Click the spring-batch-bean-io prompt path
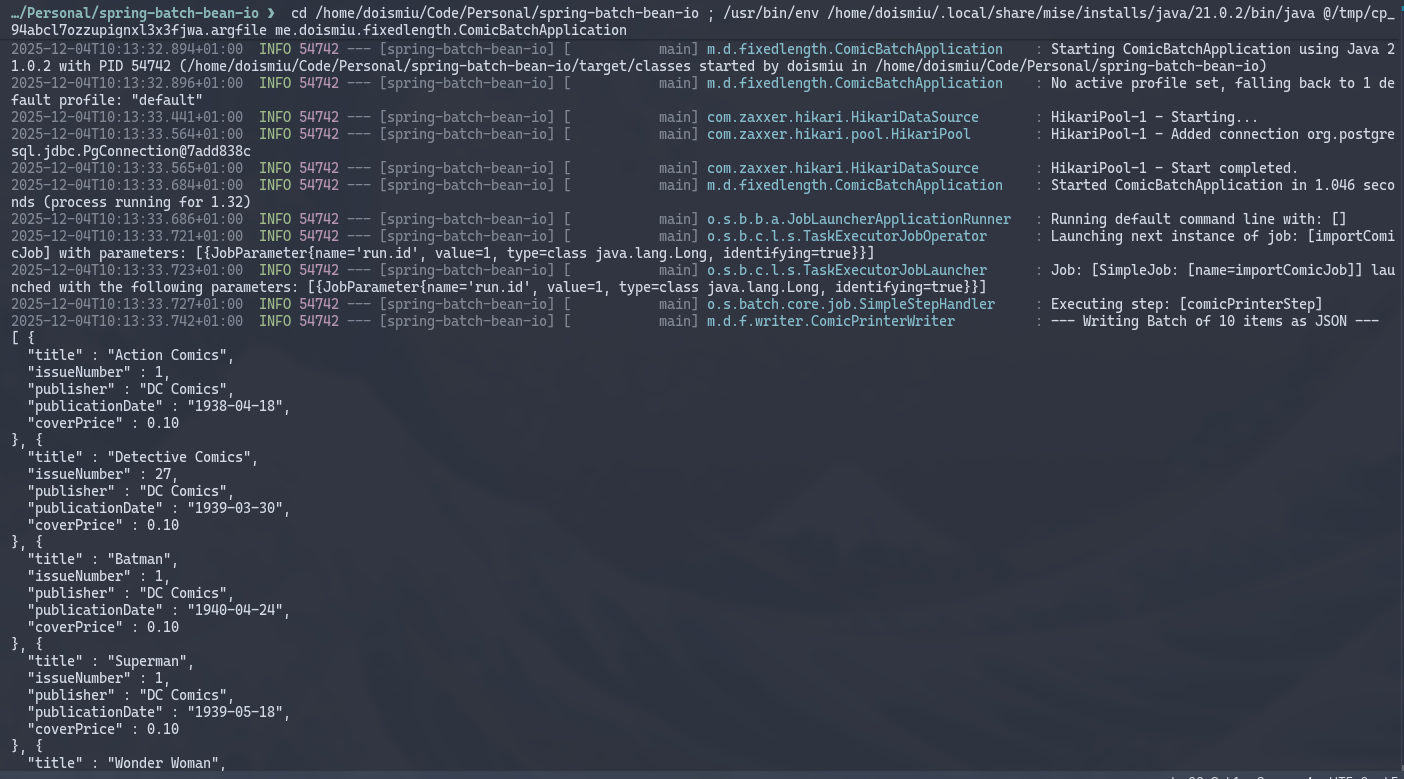The image size is (1404, 779). pos(130,14)
